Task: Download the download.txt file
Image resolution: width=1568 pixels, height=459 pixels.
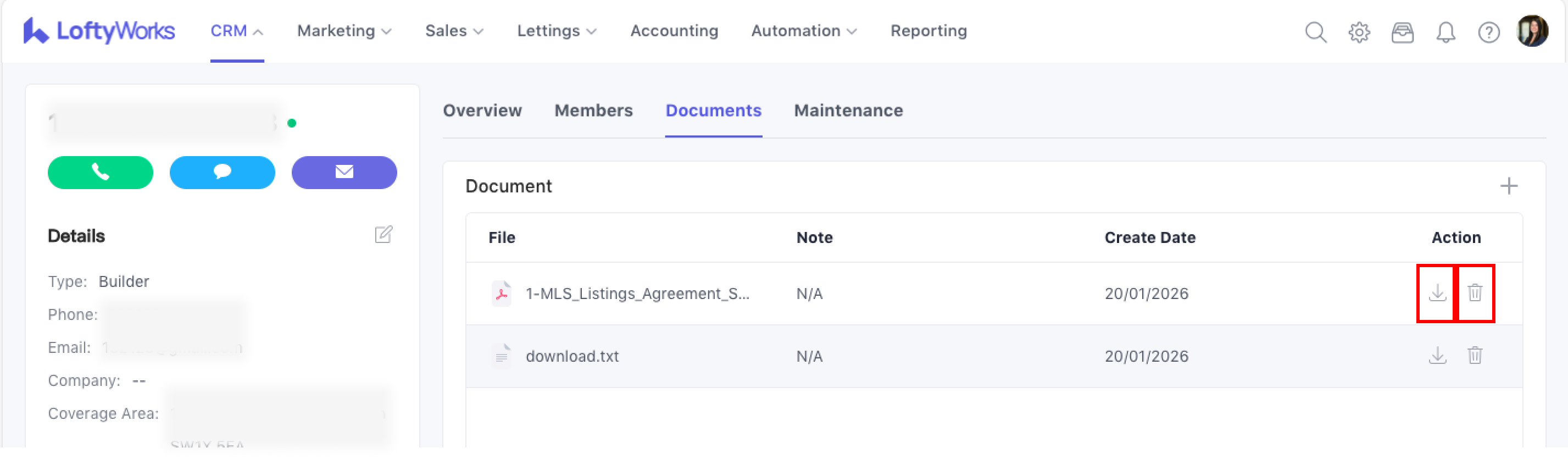Action: coord(1437,356)
